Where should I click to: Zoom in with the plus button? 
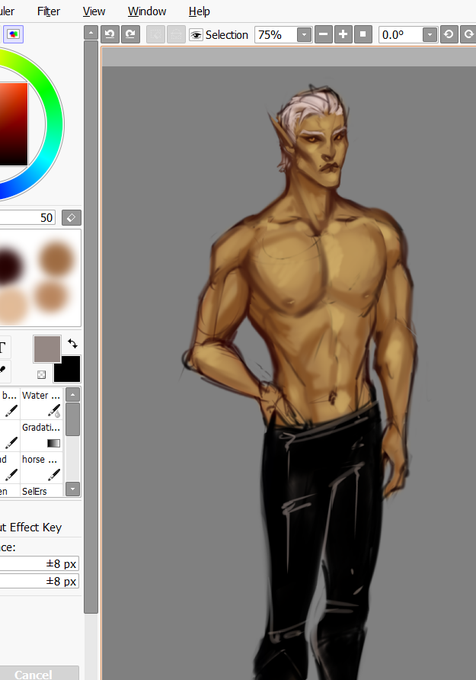click(x=343, y=34)
